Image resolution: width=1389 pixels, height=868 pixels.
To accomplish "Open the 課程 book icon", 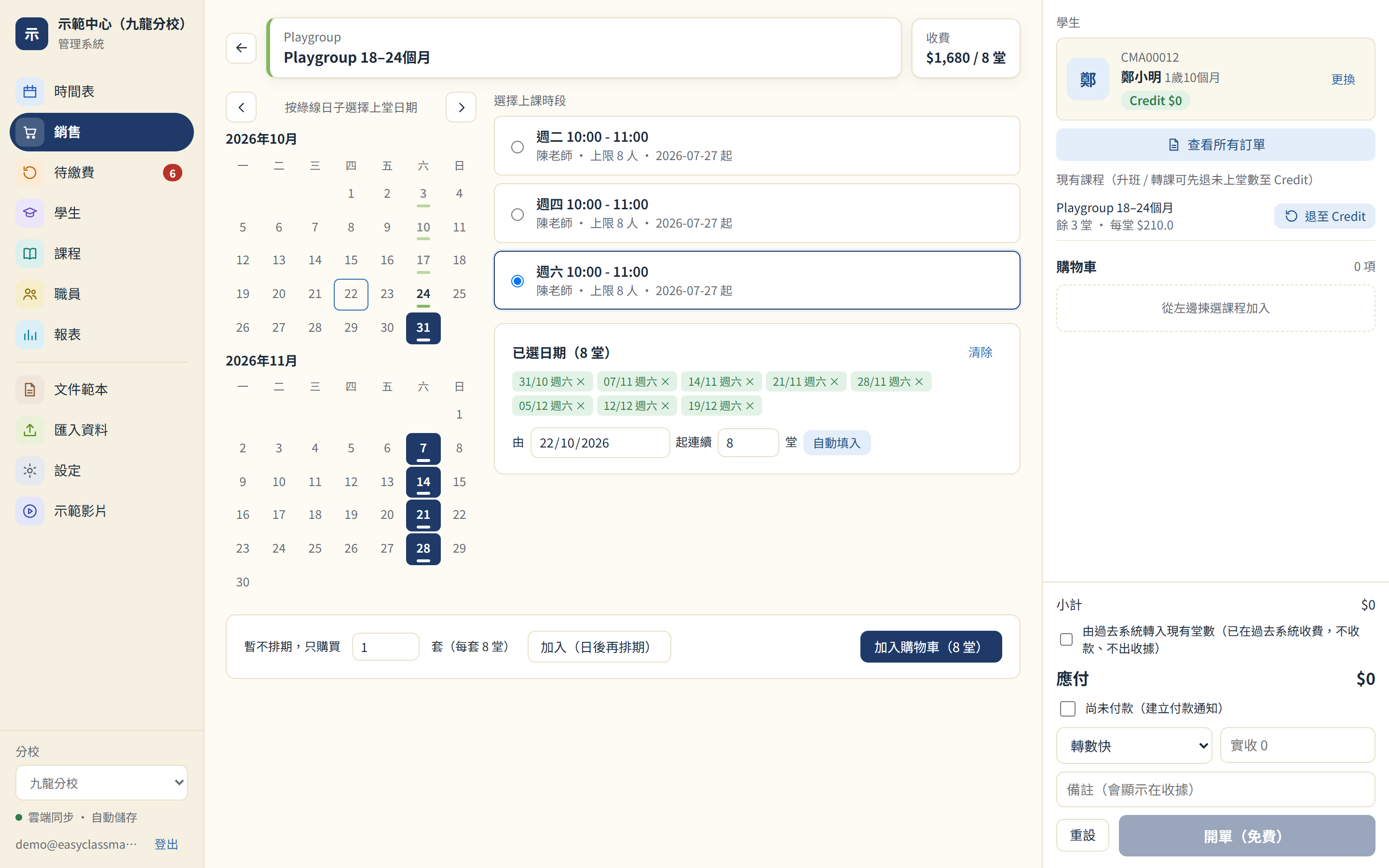I will (x=30, y=253).
